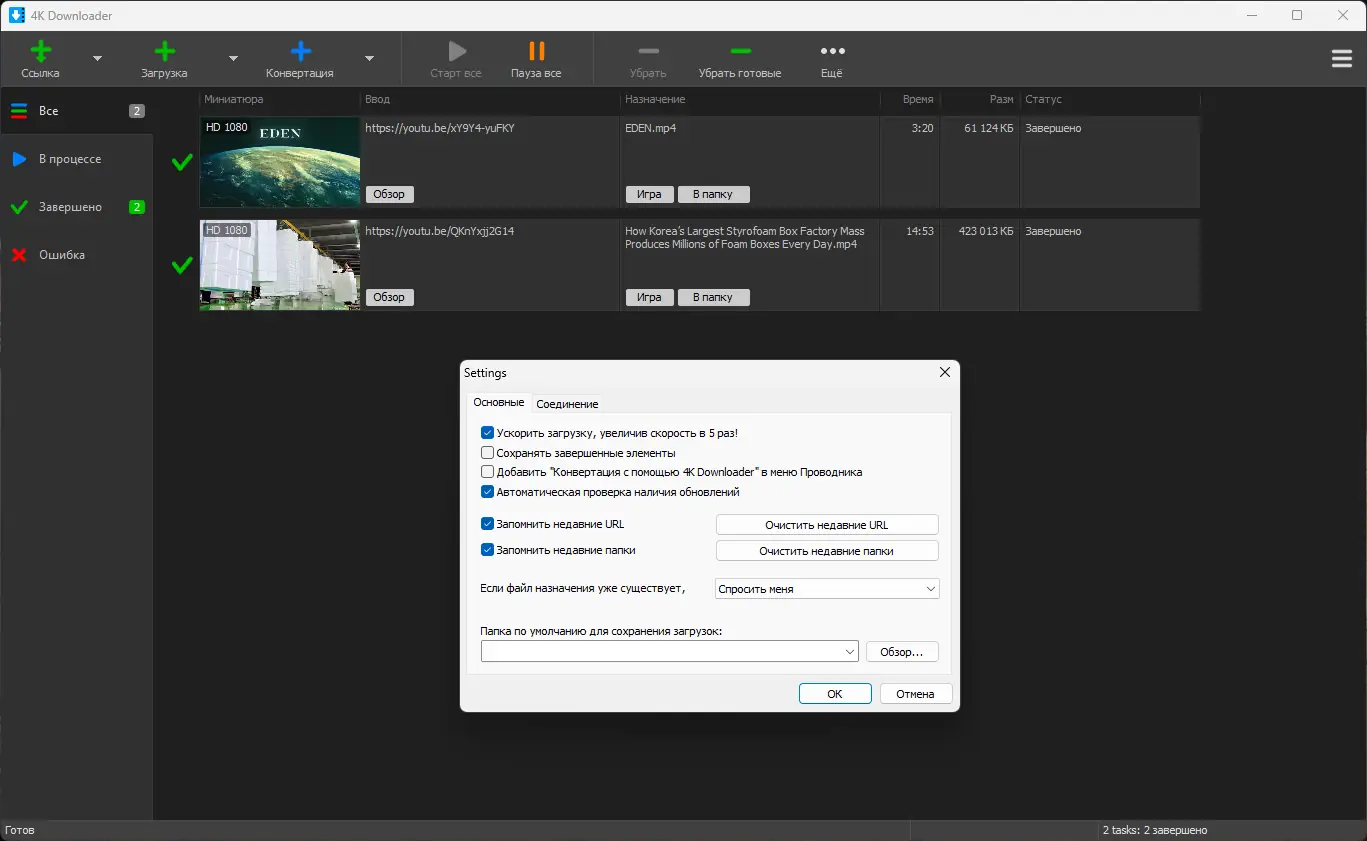The width and height of the screenshot is (1367, 841).
Task: Toggle Запомнить недавние папки checkbox
Action: [488, 550]
